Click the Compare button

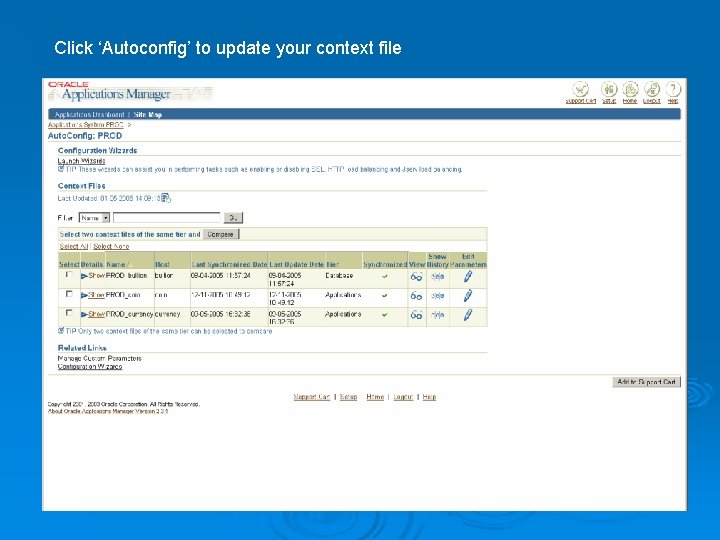221,234
